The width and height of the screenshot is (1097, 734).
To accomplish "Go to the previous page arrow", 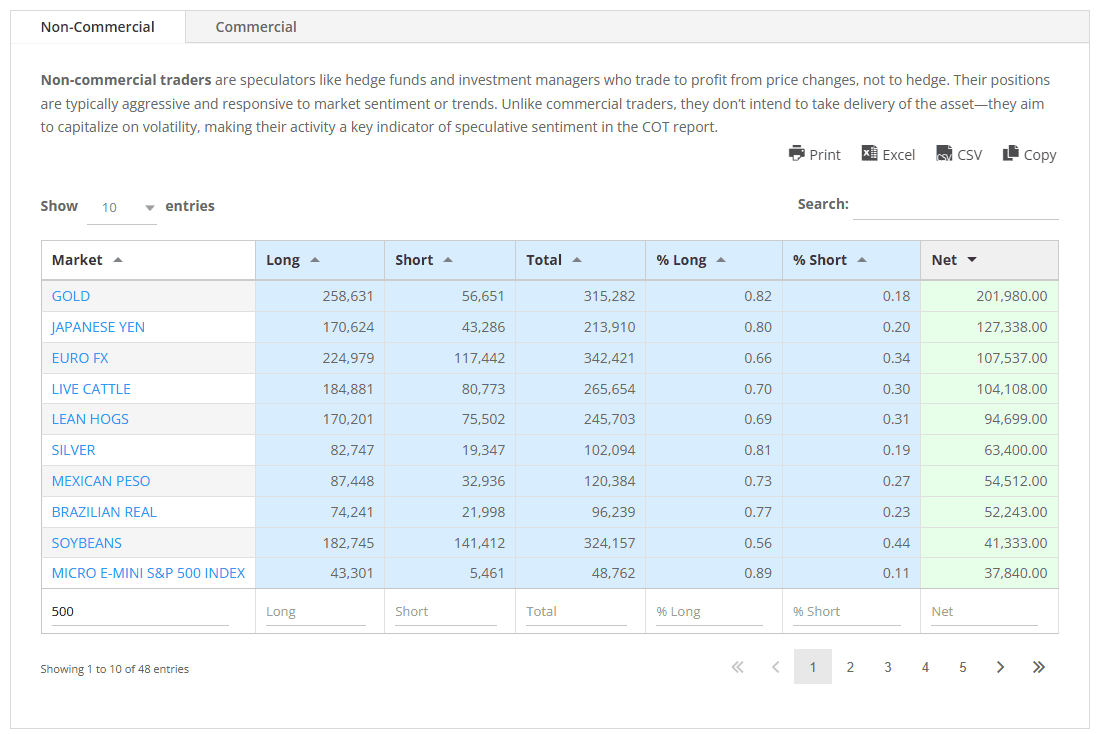I will click(x=775, y=667).
